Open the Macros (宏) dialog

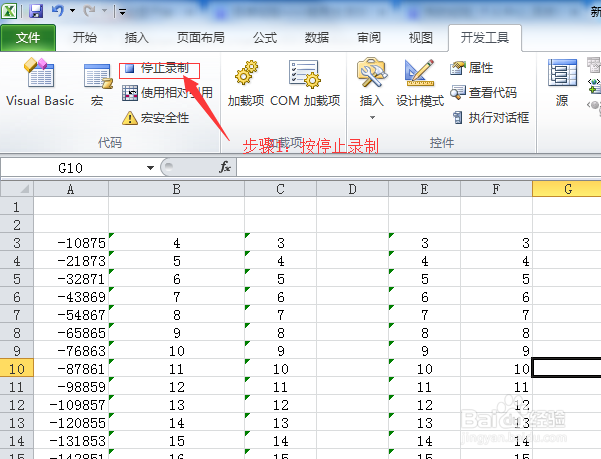(97, 85)
